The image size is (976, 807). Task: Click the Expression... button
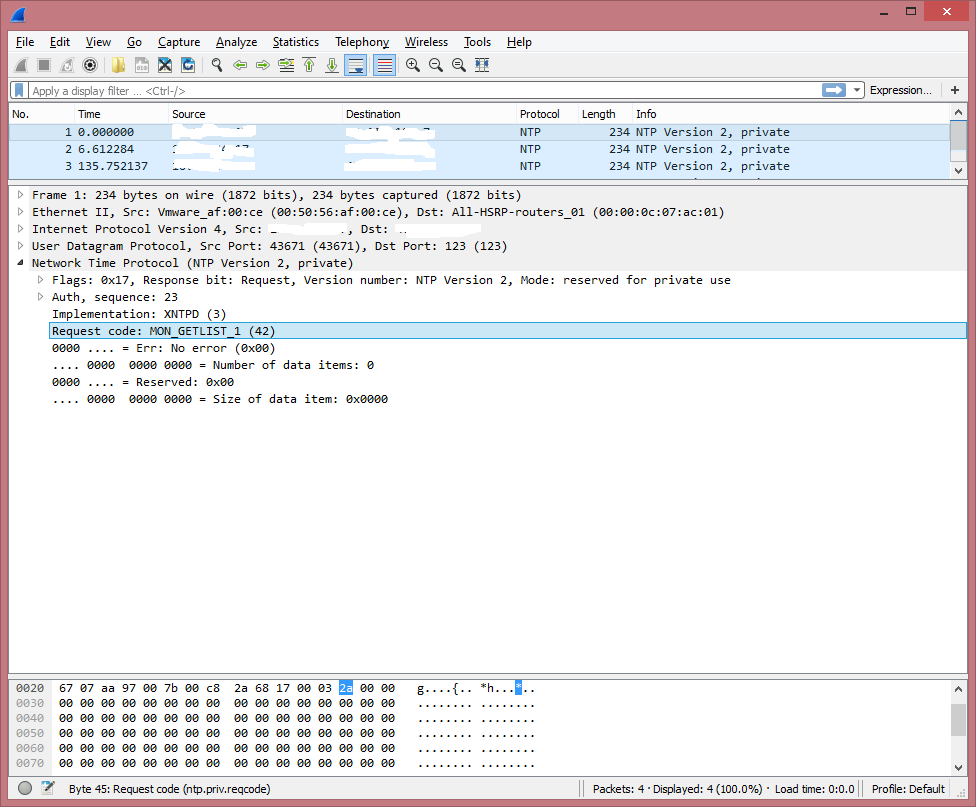(901, 90)
